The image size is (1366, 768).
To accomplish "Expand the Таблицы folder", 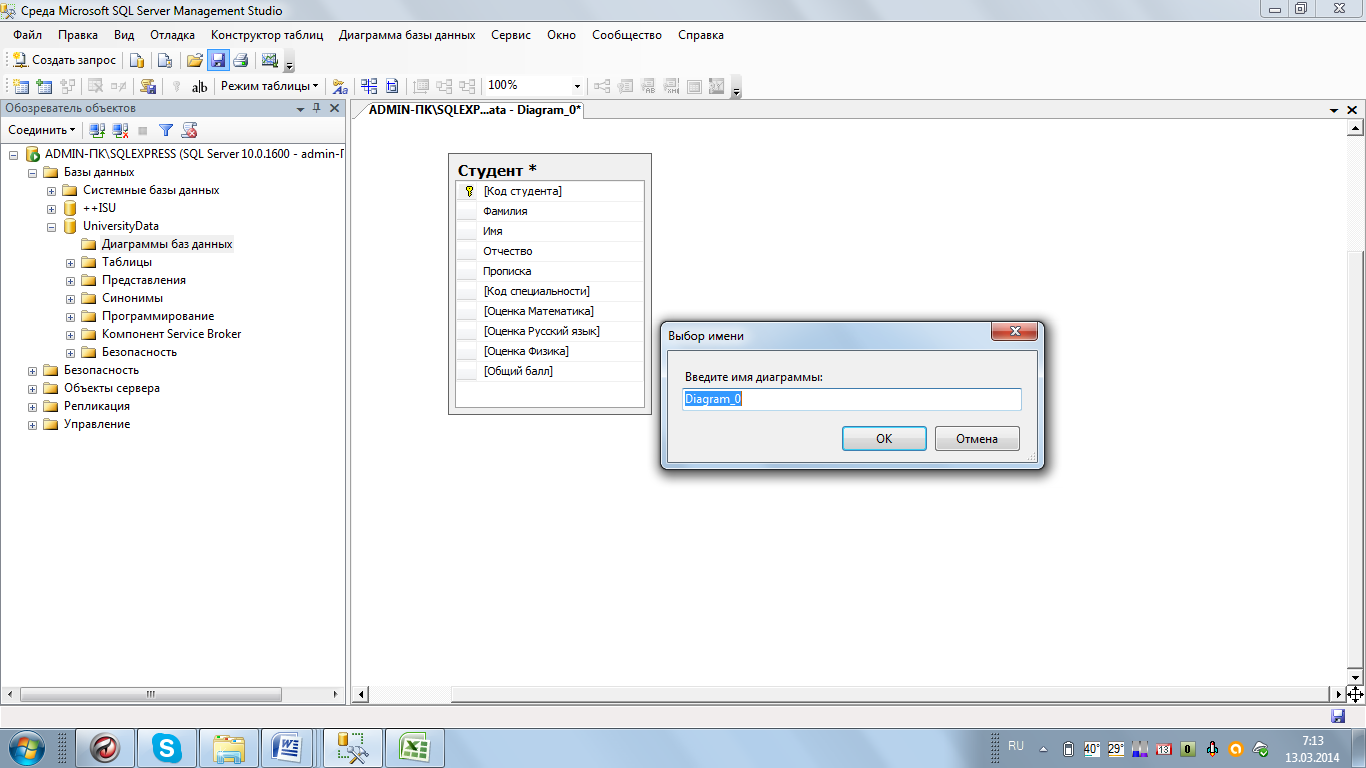I will [x=71, y=262].
